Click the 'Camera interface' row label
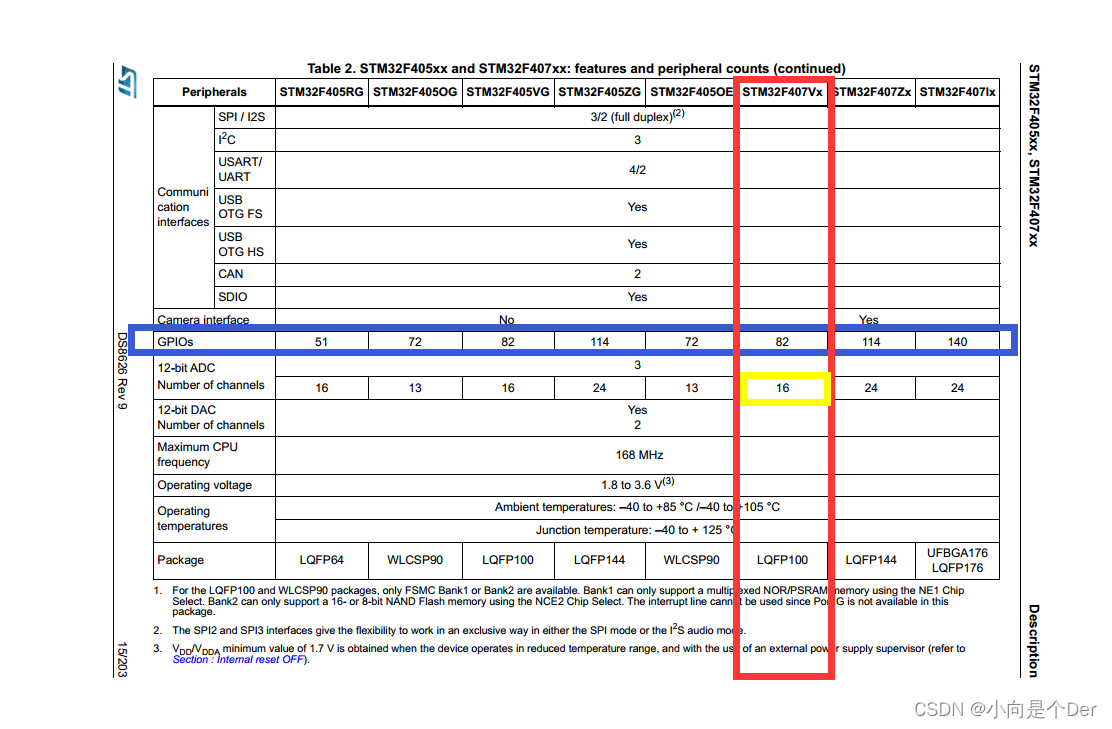Viewport: 1112px width, 729px height. click(x=203, y=320)
